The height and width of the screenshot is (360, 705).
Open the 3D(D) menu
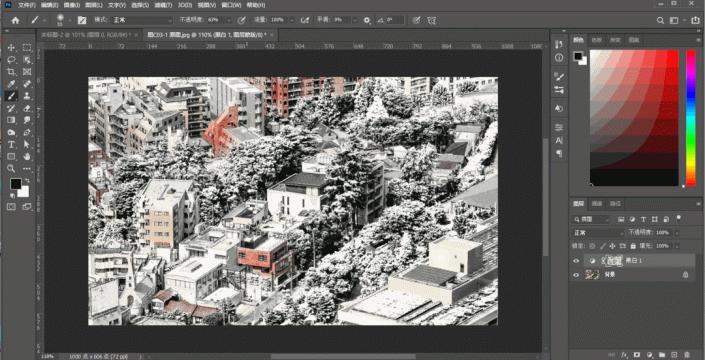(184, 5)
